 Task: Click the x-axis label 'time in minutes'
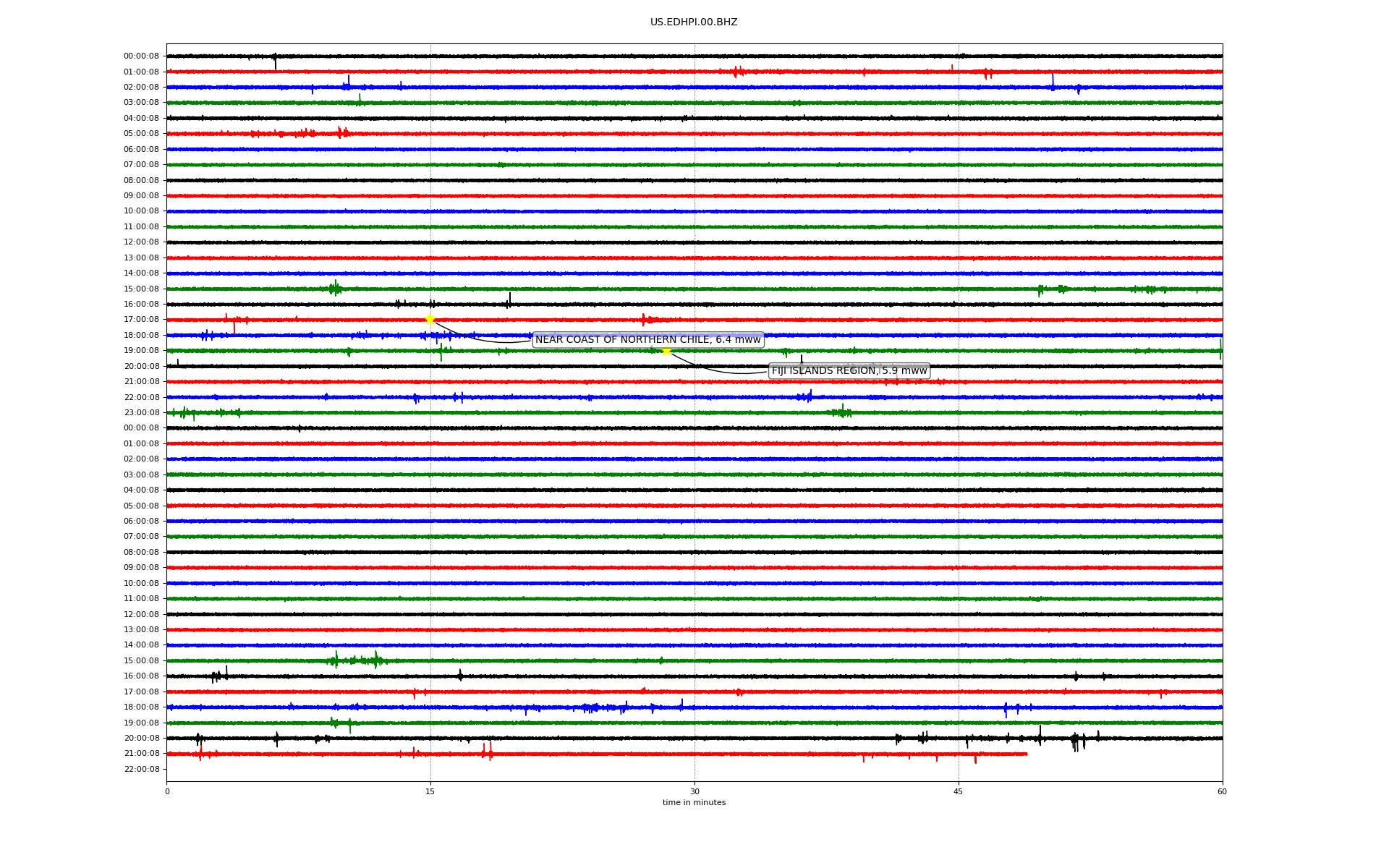point(694,803)
